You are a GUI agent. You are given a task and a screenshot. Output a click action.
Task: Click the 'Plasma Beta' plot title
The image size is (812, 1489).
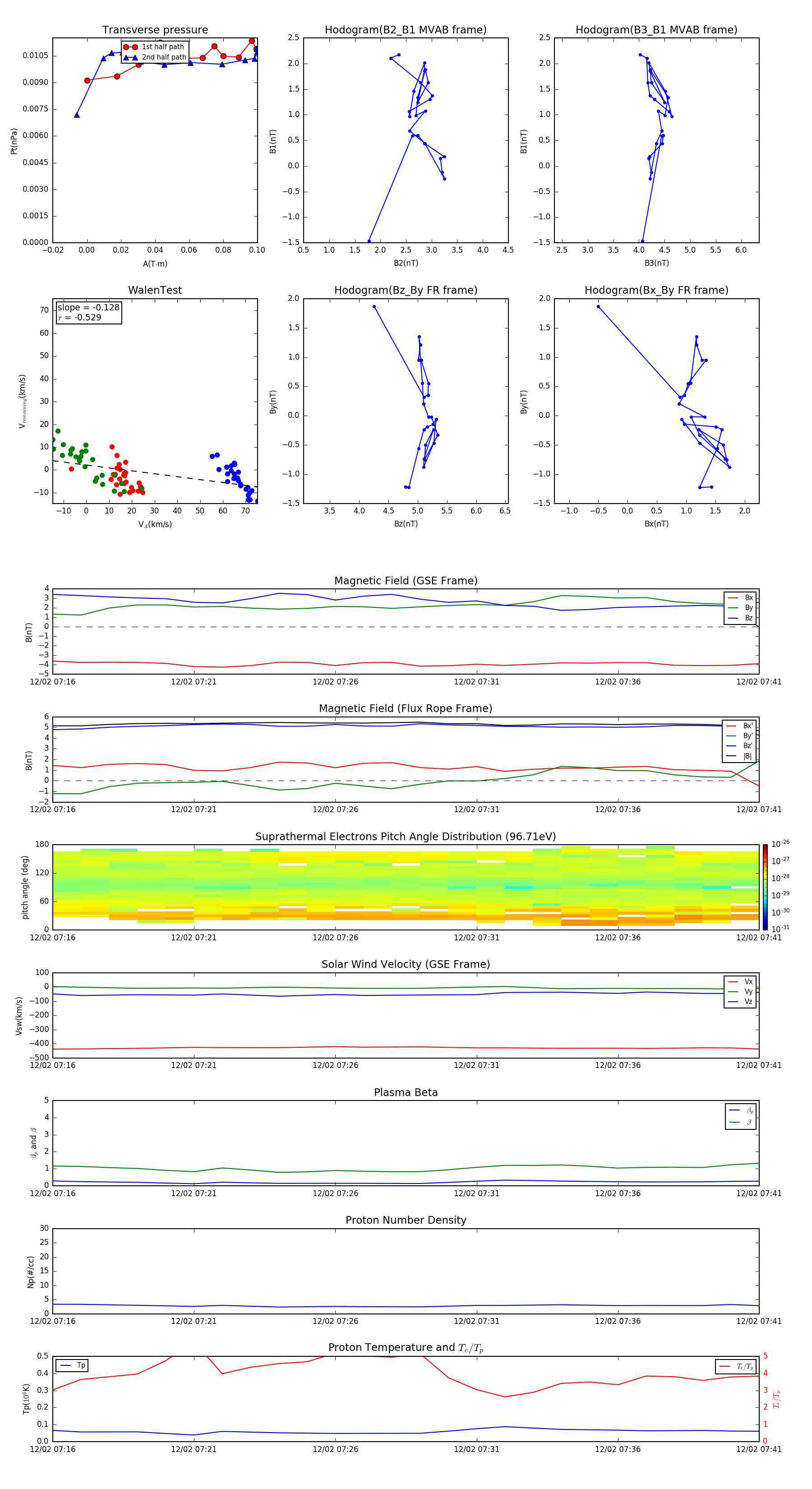(x=406, y=1092)
